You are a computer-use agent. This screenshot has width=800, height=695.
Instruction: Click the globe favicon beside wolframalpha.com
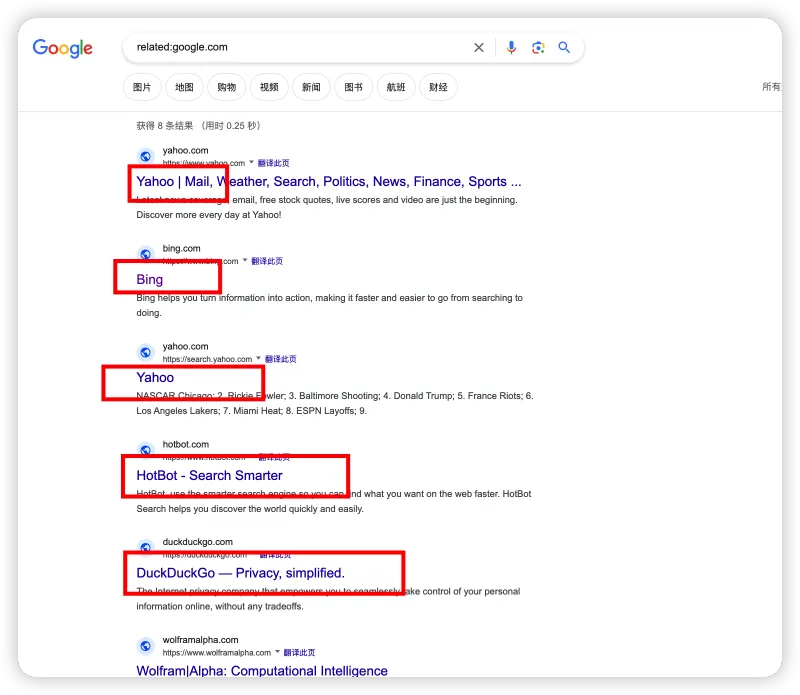[x=145, y=646]
